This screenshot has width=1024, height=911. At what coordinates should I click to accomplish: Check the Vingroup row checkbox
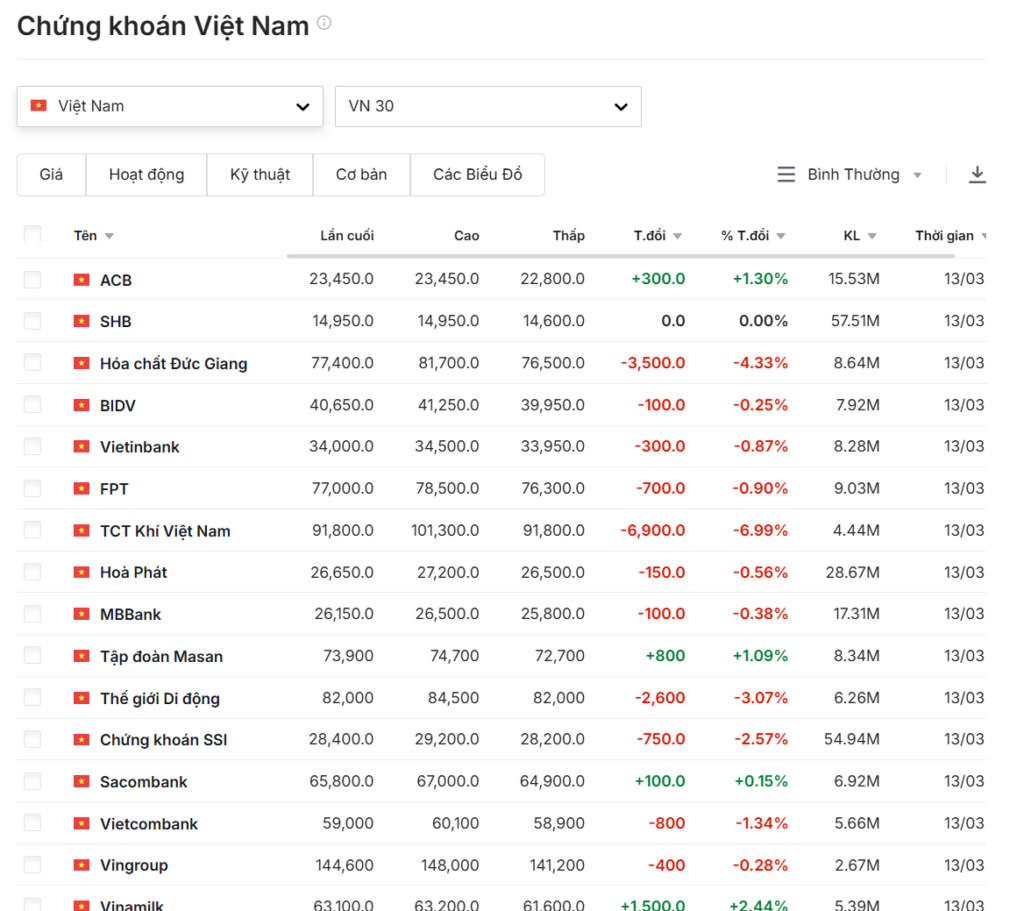pyautogui.click(x=32, y=865)
